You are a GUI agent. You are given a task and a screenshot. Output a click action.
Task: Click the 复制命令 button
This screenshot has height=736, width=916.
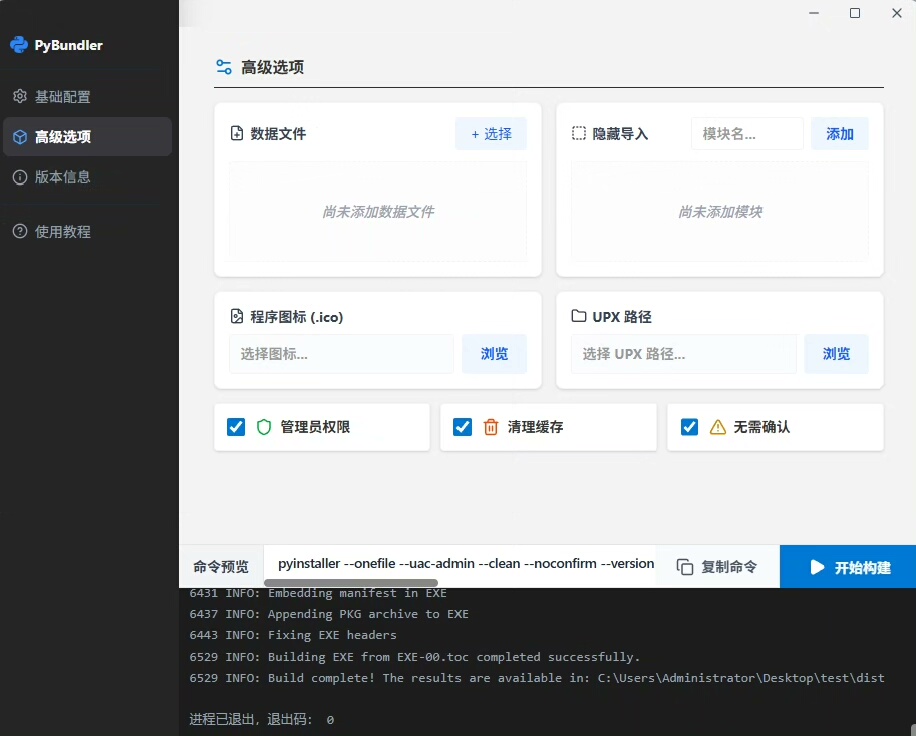click(717, 567)
